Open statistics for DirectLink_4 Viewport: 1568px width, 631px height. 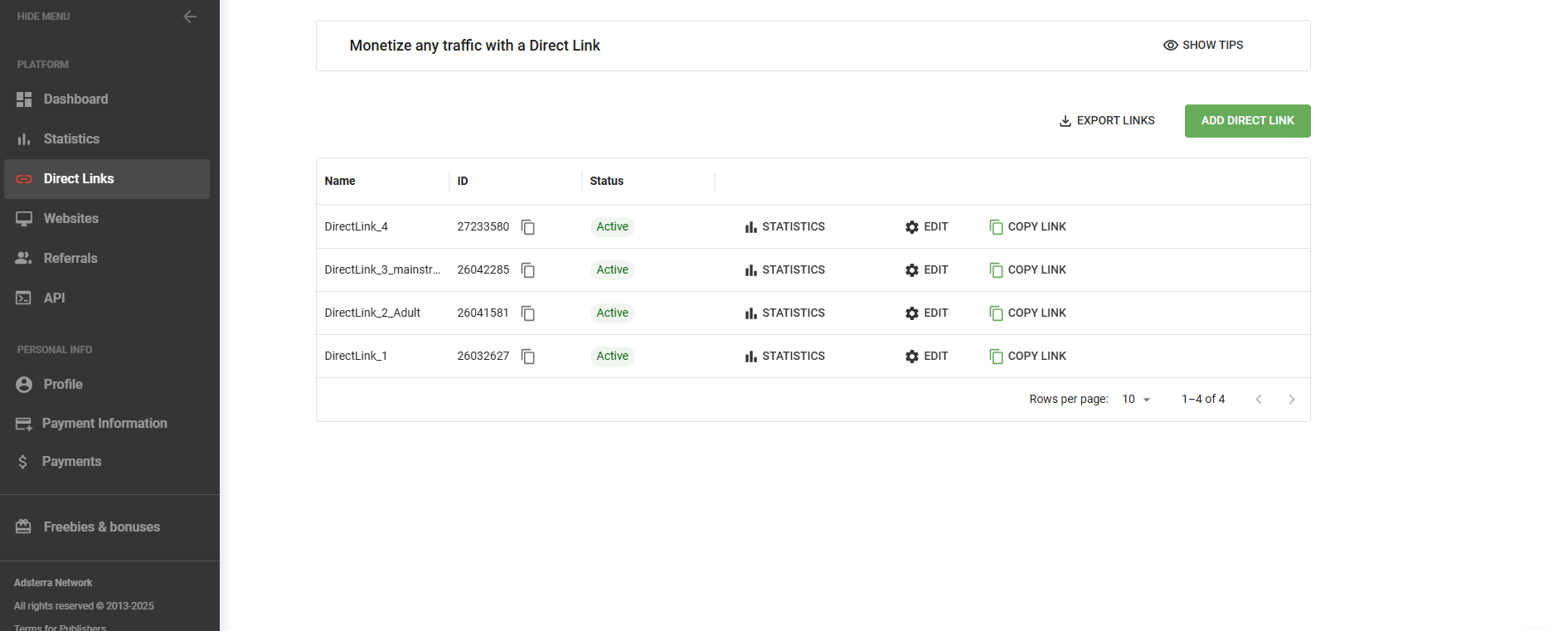[x=784, y=227]
